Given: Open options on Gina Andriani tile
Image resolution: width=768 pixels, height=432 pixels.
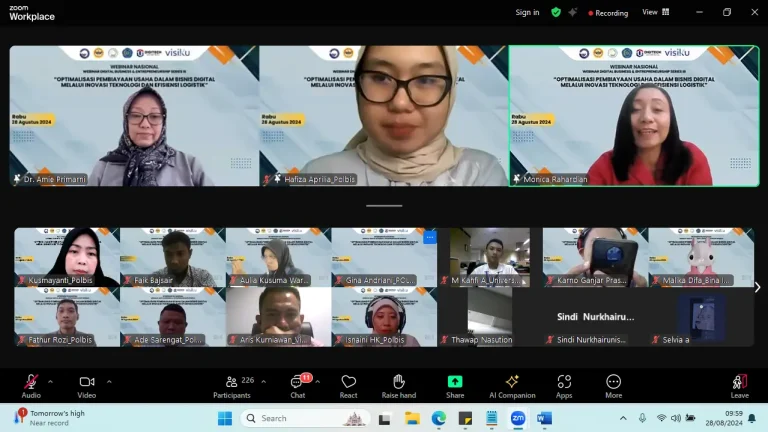Looking at the screenshot, I should (430, 238).
